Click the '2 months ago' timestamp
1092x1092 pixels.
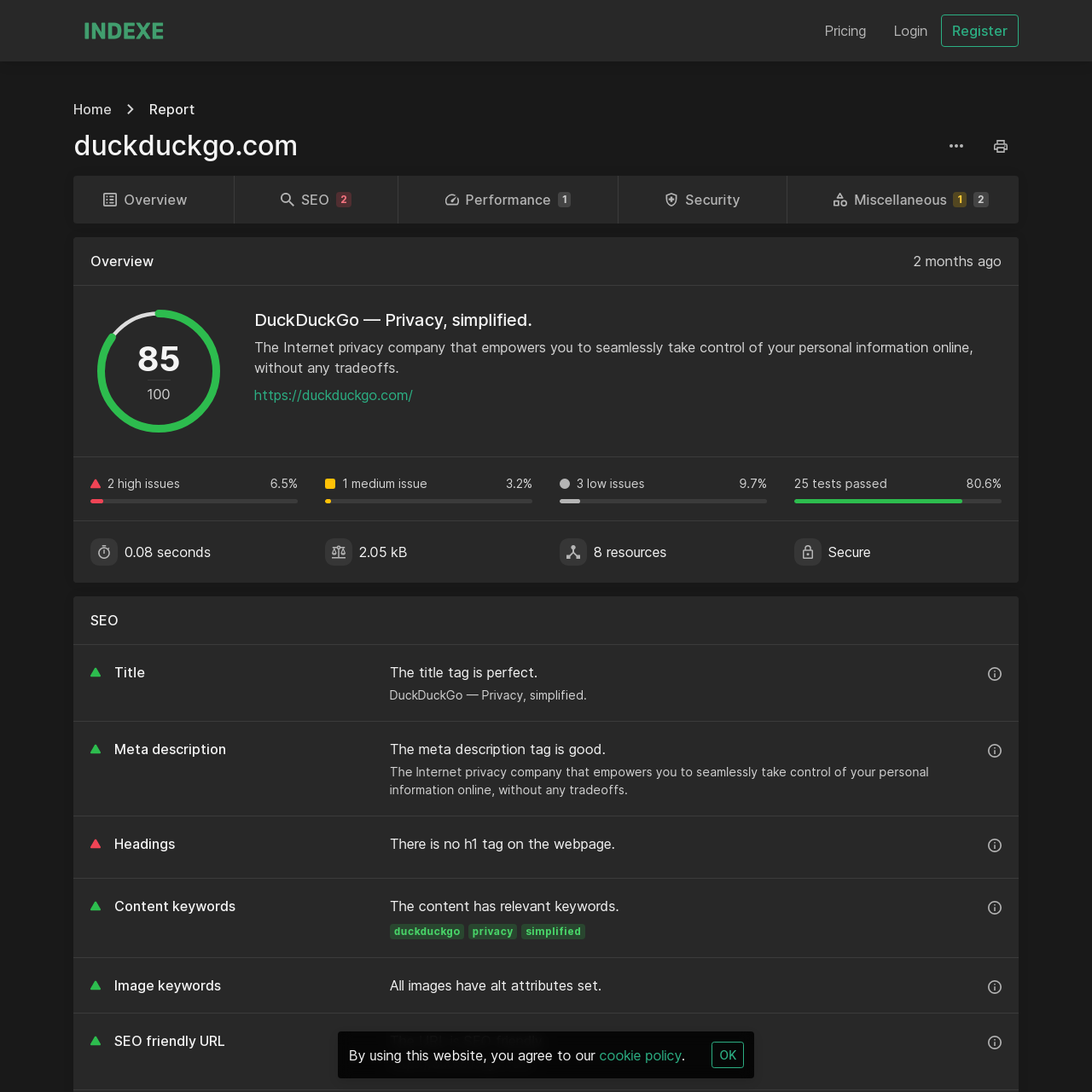[x=957, y=261]
